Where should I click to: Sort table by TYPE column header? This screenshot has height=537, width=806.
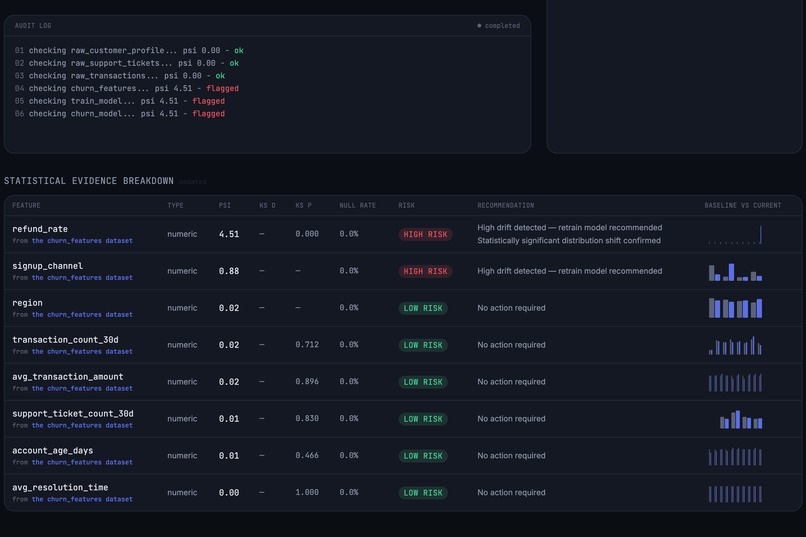[175, 206]
